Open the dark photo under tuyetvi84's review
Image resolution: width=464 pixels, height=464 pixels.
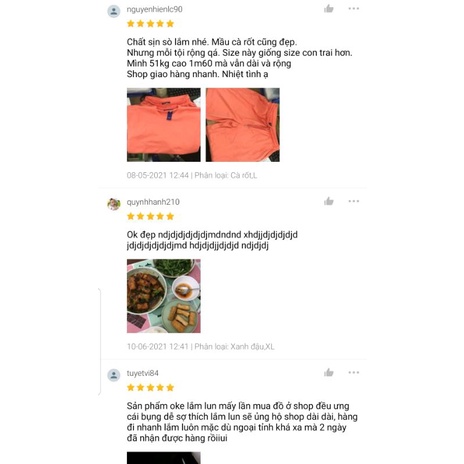tap(164, 458)
